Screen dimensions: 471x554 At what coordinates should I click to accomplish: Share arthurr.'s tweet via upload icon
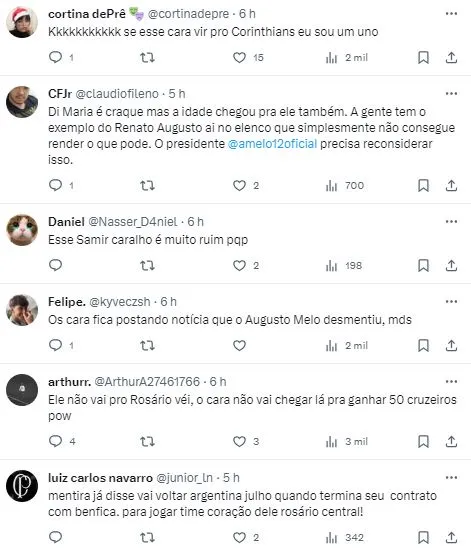[451, 441]
